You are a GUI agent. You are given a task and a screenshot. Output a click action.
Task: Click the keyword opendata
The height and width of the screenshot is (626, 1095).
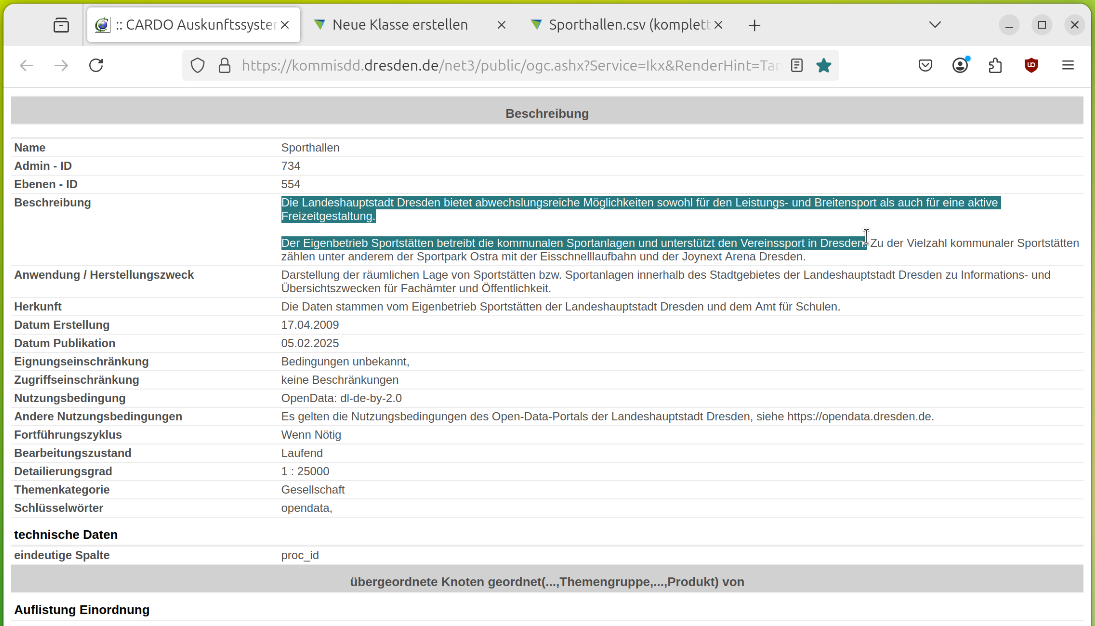[x=307, y=508]
